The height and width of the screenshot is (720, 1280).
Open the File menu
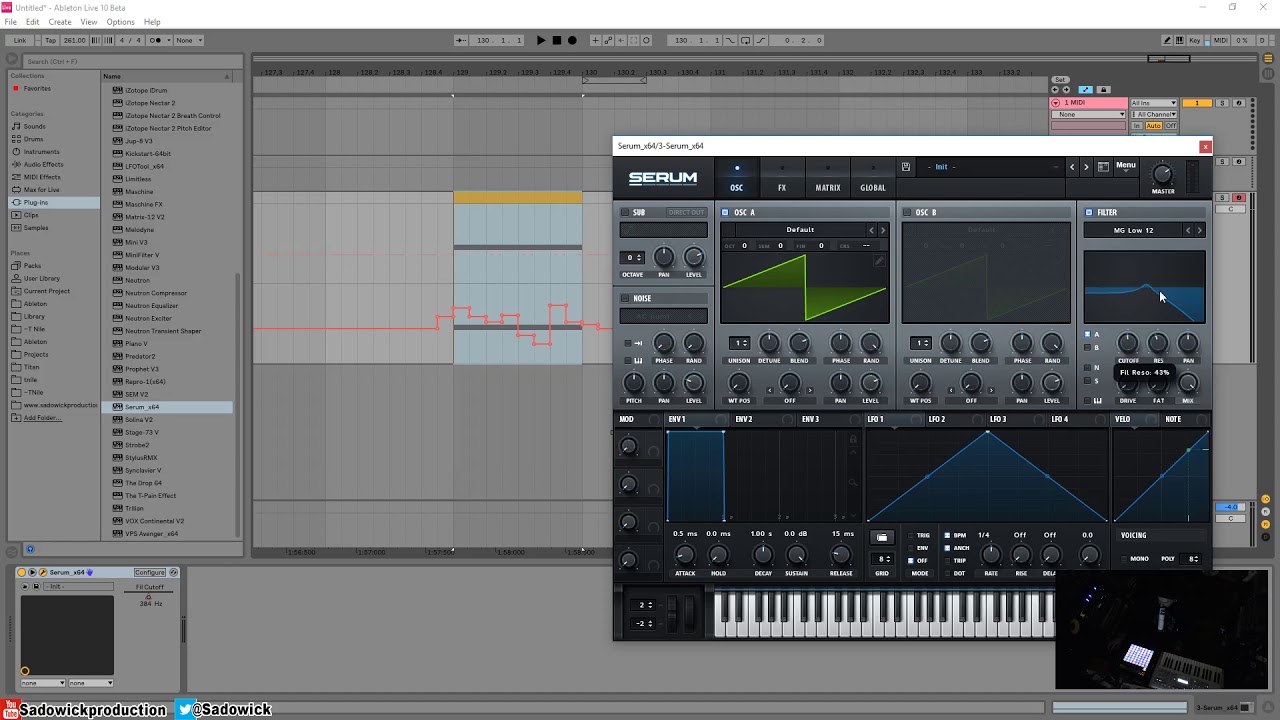tap(11, 22)
